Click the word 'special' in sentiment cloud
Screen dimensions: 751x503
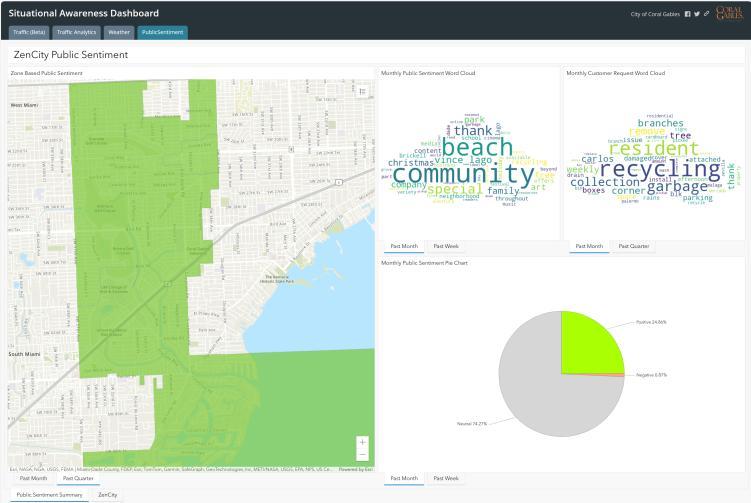(455, 189)
